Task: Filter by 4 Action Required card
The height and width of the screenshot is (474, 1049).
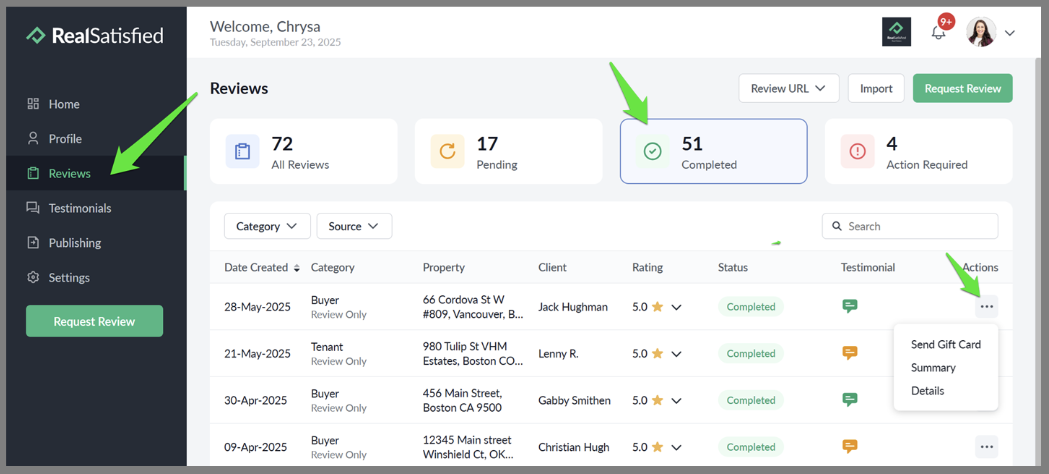Action: pos(919,152)
